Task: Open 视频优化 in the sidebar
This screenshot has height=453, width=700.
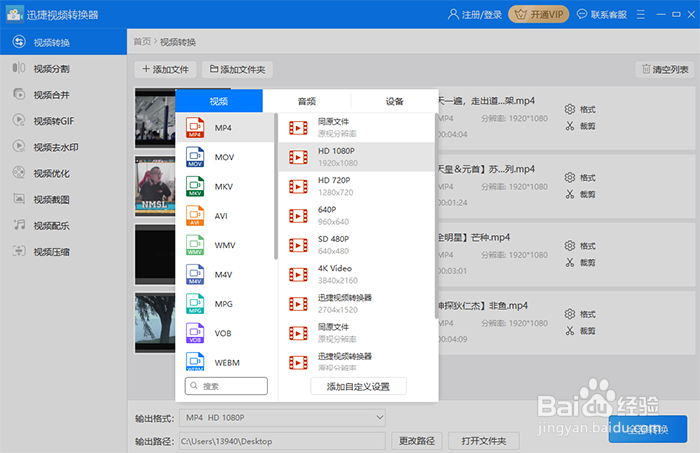Action: (63, 173)
